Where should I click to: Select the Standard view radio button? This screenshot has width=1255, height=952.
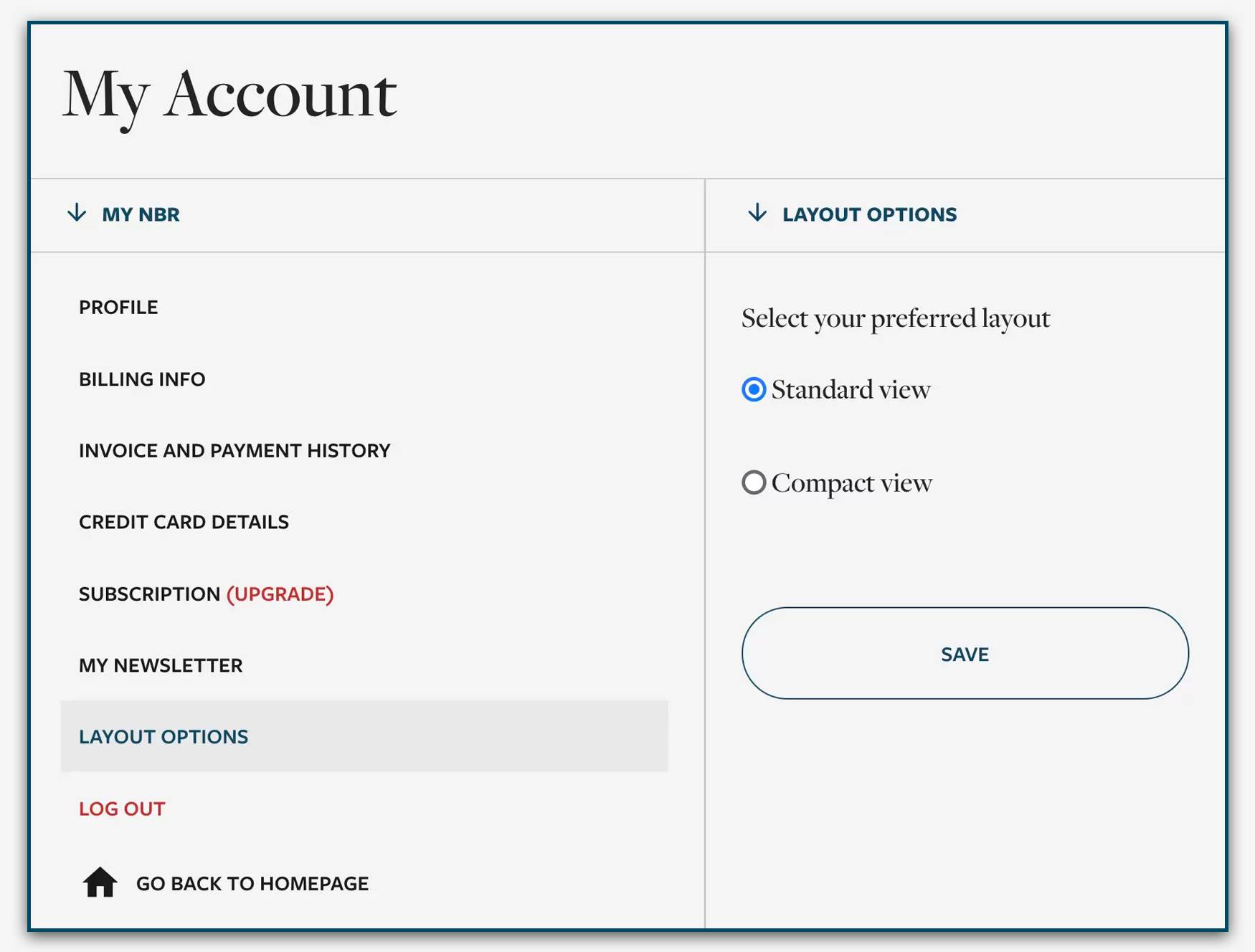coord(754,389)
